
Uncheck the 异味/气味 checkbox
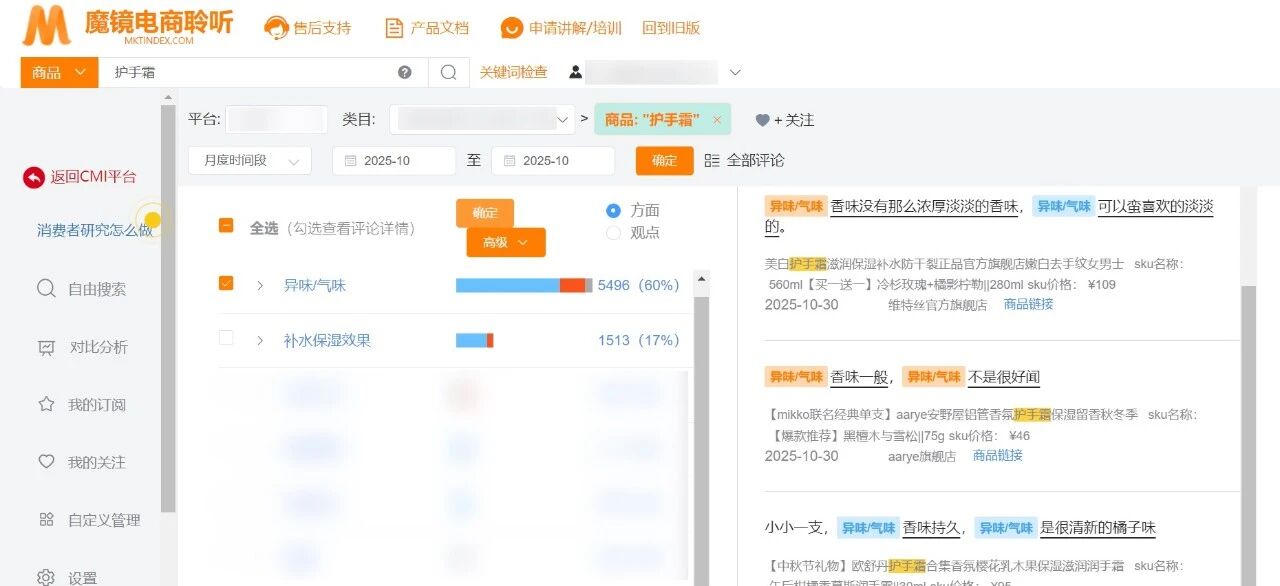pyautogui.click(x=226, y=284)
